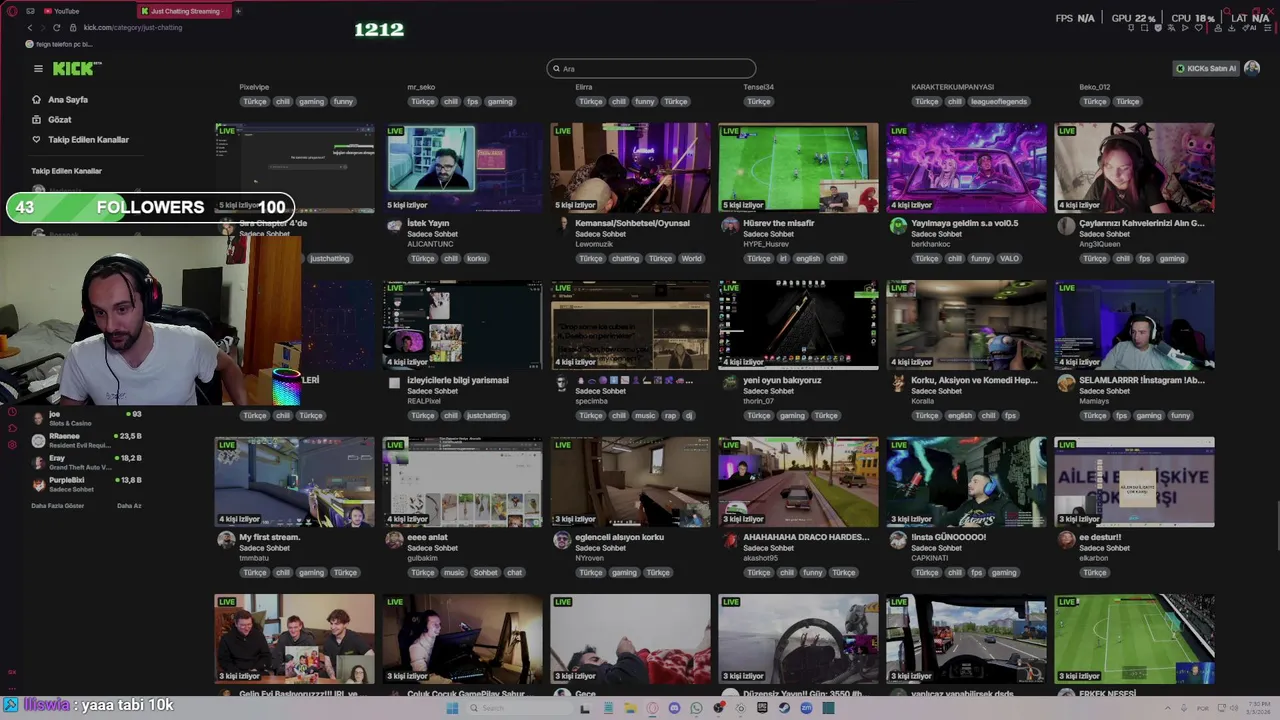Select the World tag under Lewomuzik
The height and width of the screenshot is (720, 1280).
tap(691, 259)
